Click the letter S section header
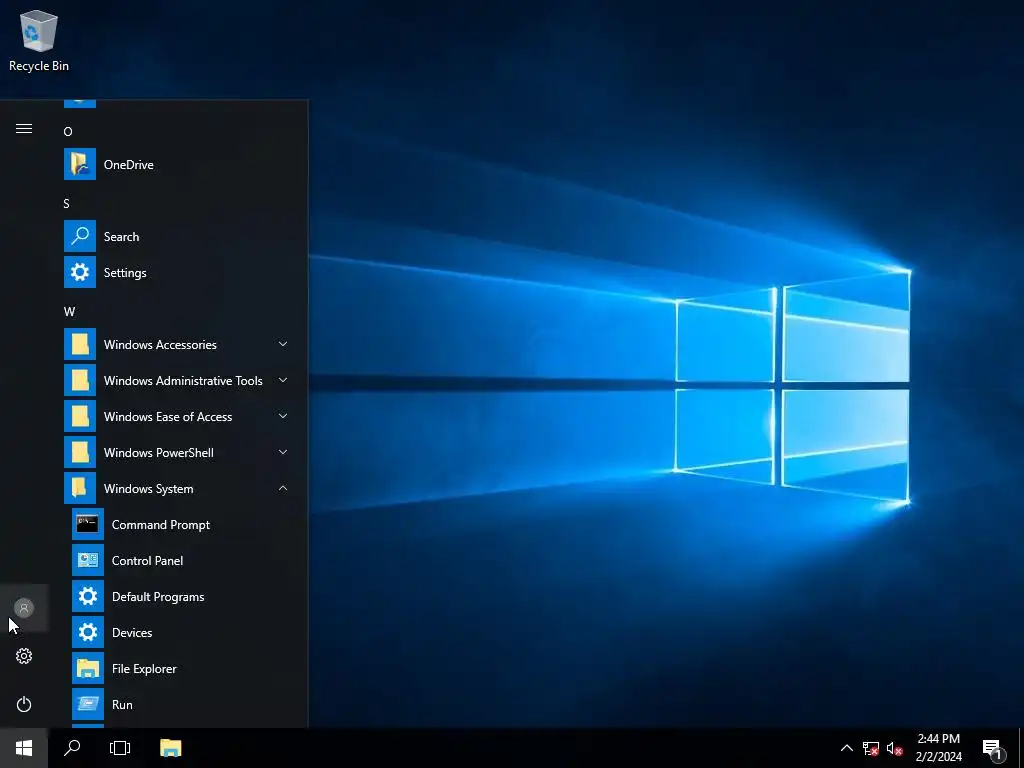The image size is (1024, 768). (x=67, y=204)
